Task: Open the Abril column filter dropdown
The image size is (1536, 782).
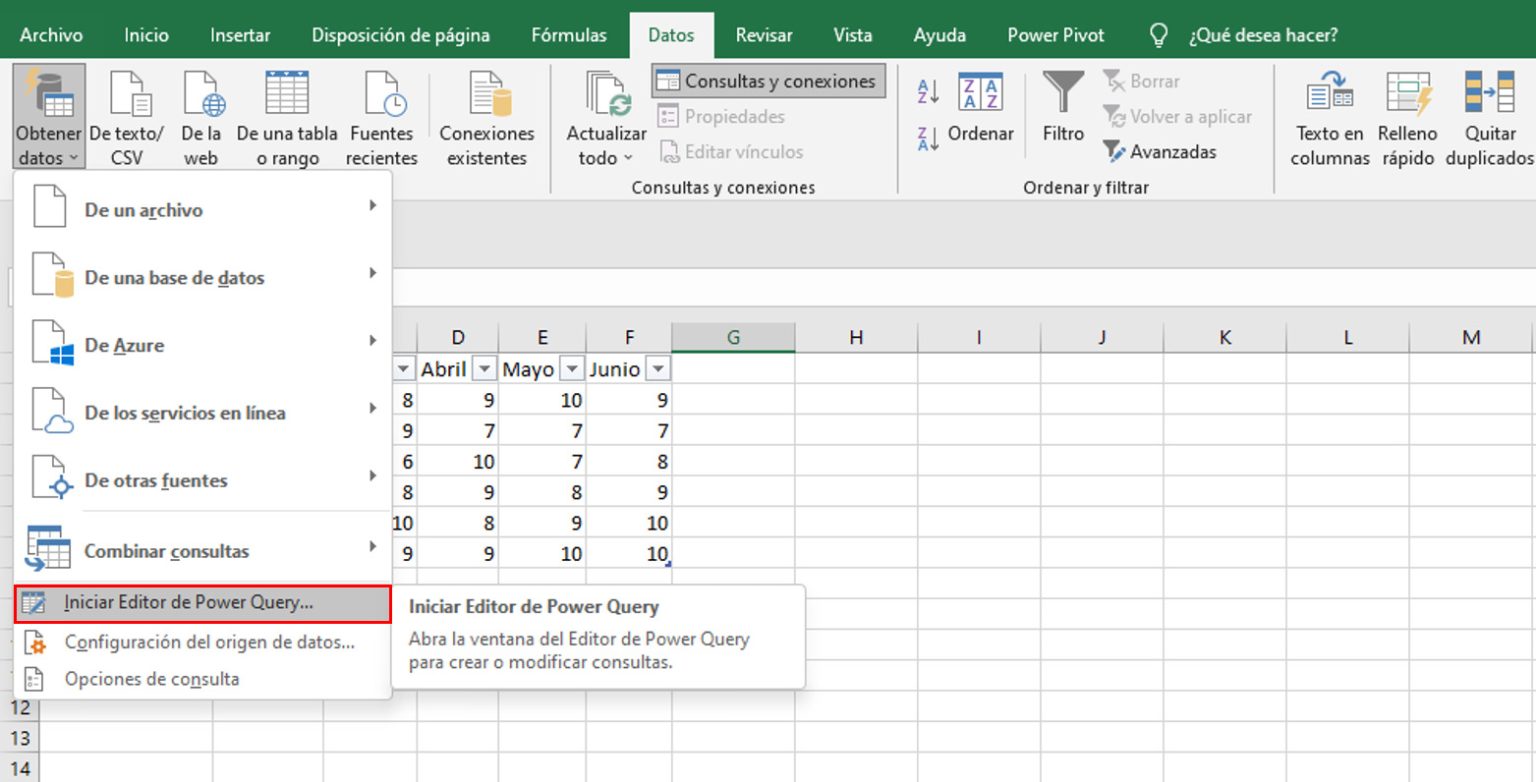Action: (484, 369)
